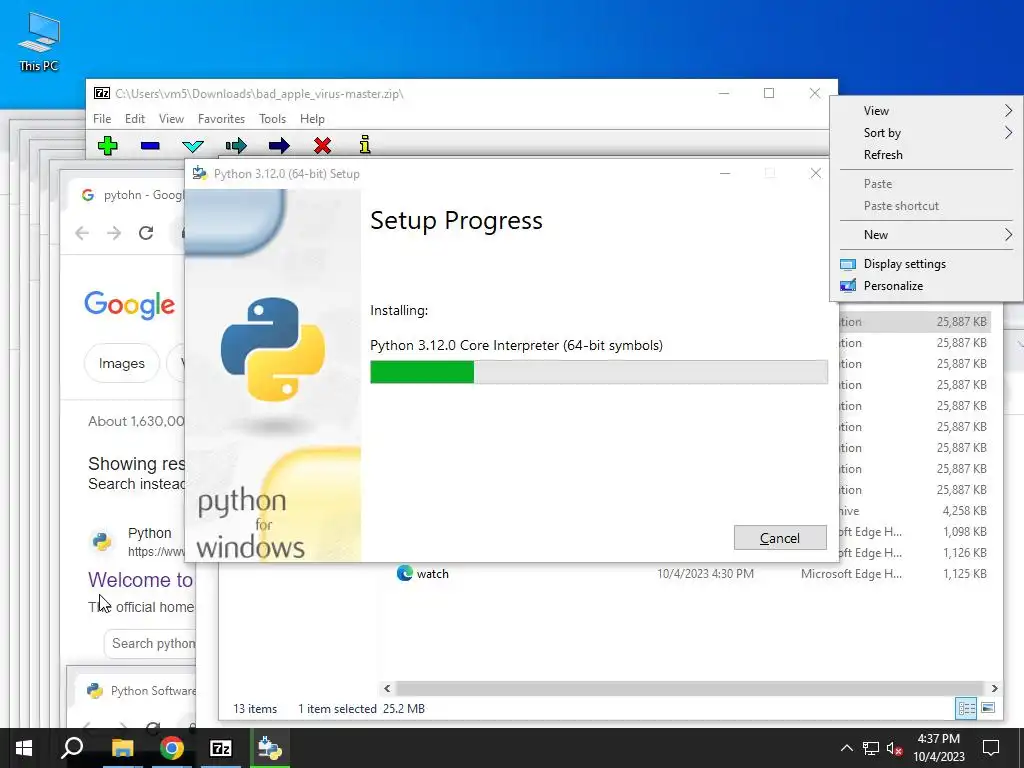Image resolution: width=1024 pixels, height=768 pixels.
Task: Click the Explorer scrollbar left arrow
Action: click(387, 688)
